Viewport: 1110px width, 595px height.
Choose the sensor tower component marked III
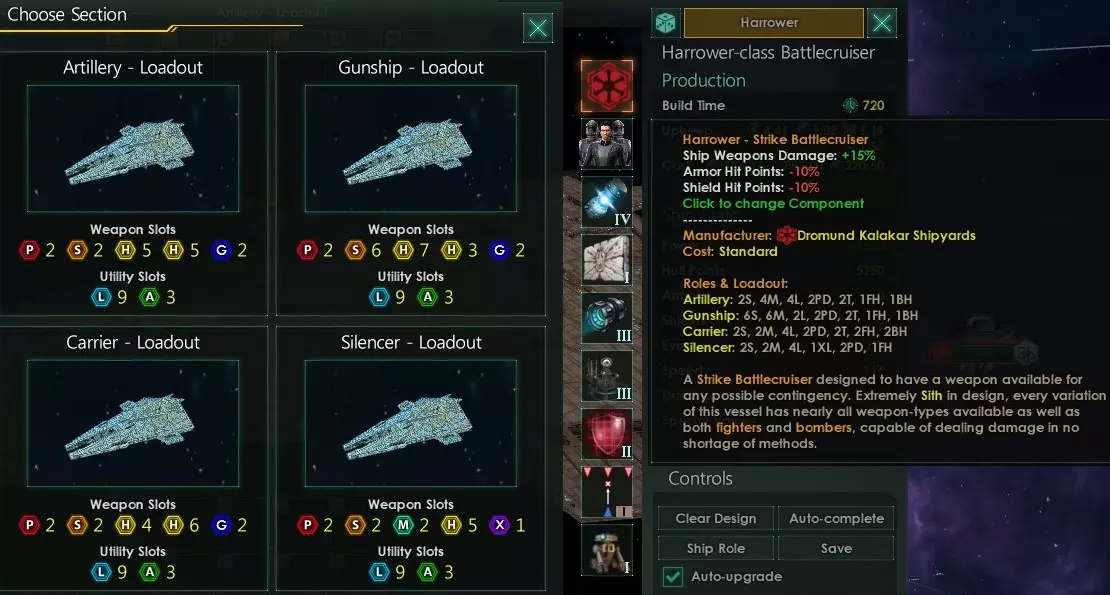point(607,376)
